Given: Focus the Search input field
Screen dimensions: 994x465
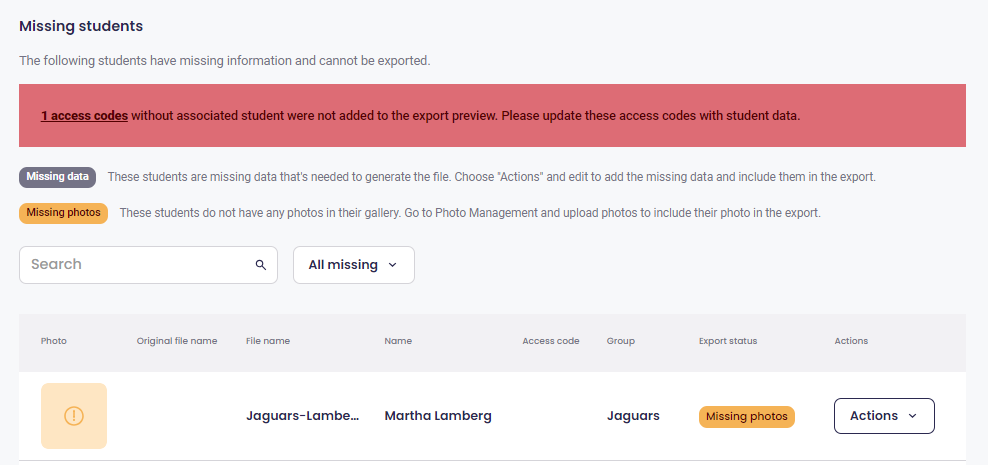Looking at the screenshot, I should point(148,265).
